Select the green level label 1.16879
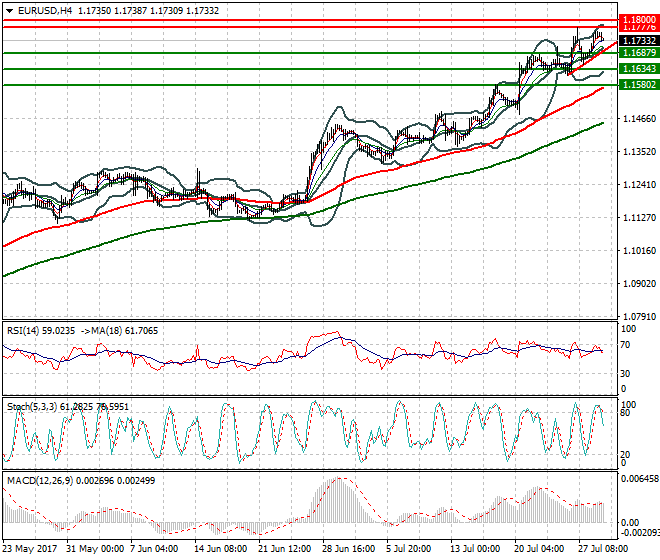Viewport: 660px width, 560px height. 639,53
